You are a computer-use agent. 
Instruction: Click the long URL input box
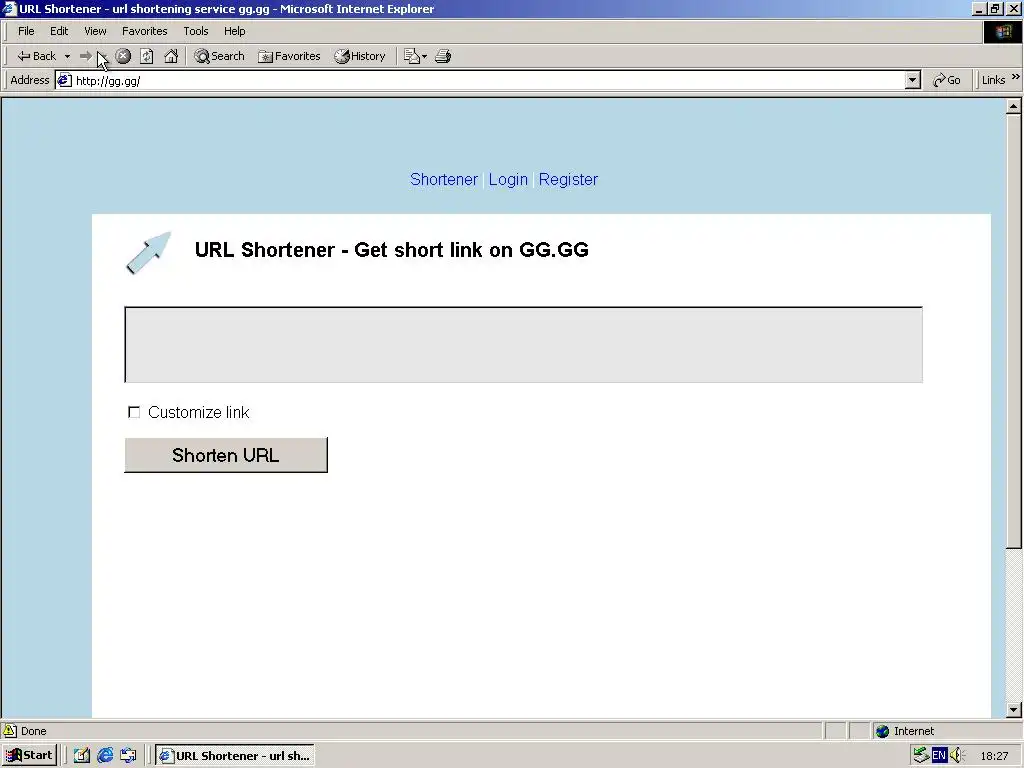tap(523, 345)
